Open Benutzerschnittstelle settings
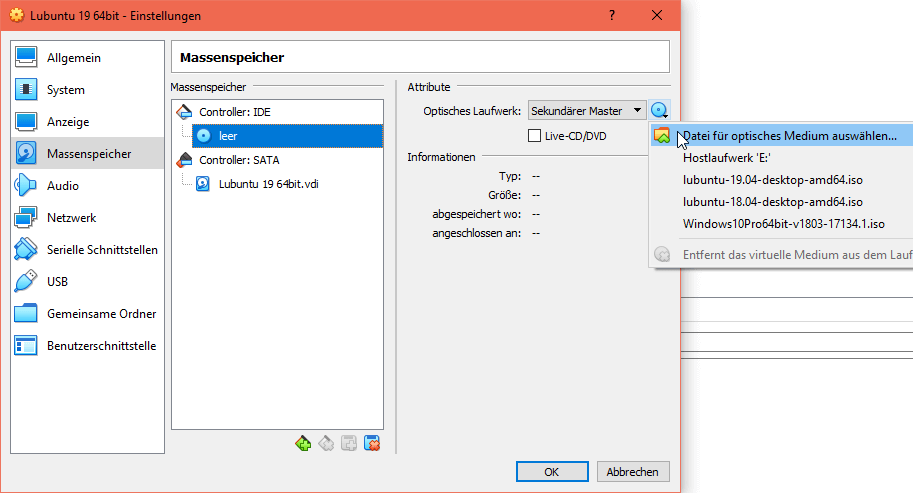 87,346
